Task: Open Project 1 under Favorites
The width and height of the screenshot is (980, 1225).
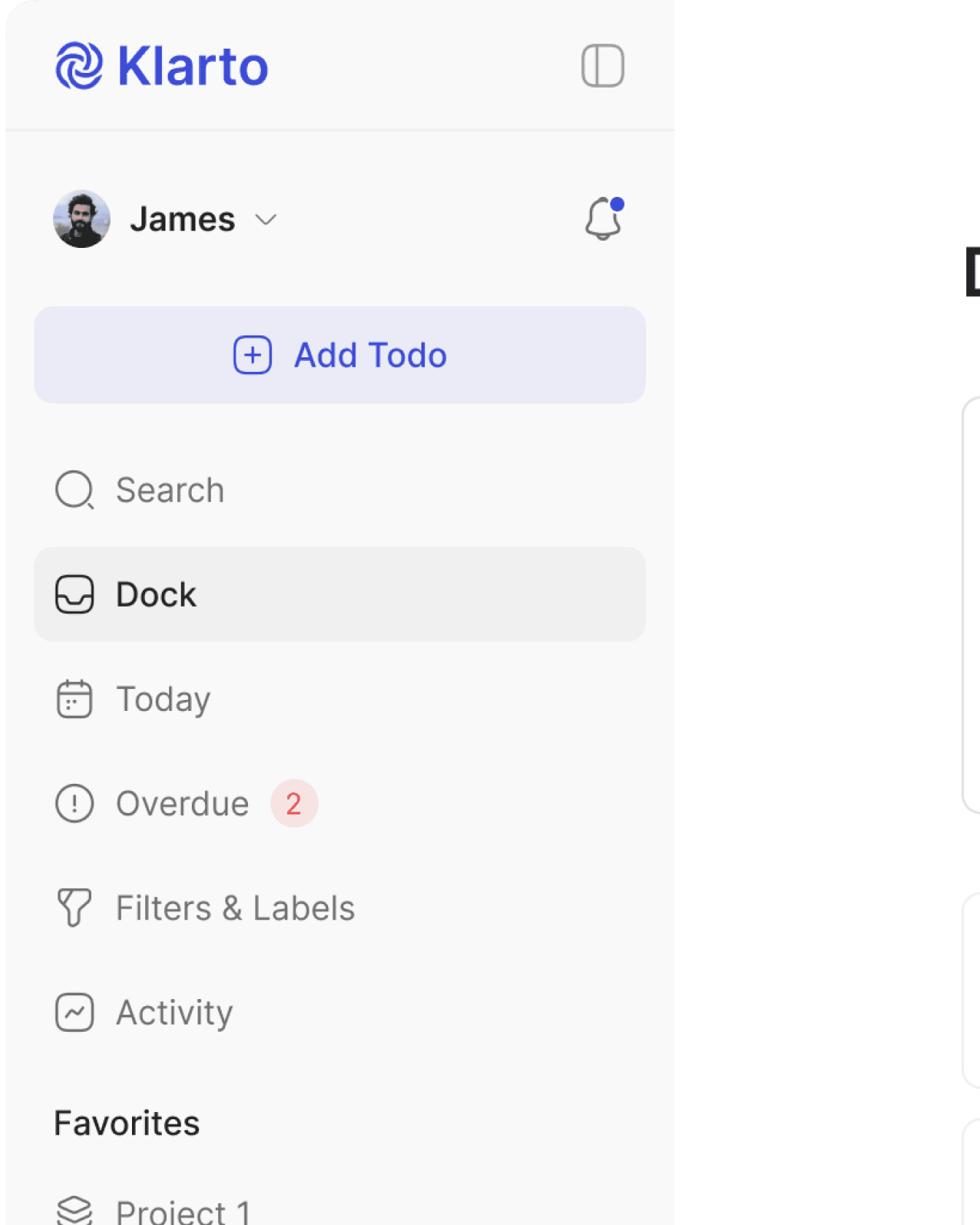Action: (x=182, y=1210)
